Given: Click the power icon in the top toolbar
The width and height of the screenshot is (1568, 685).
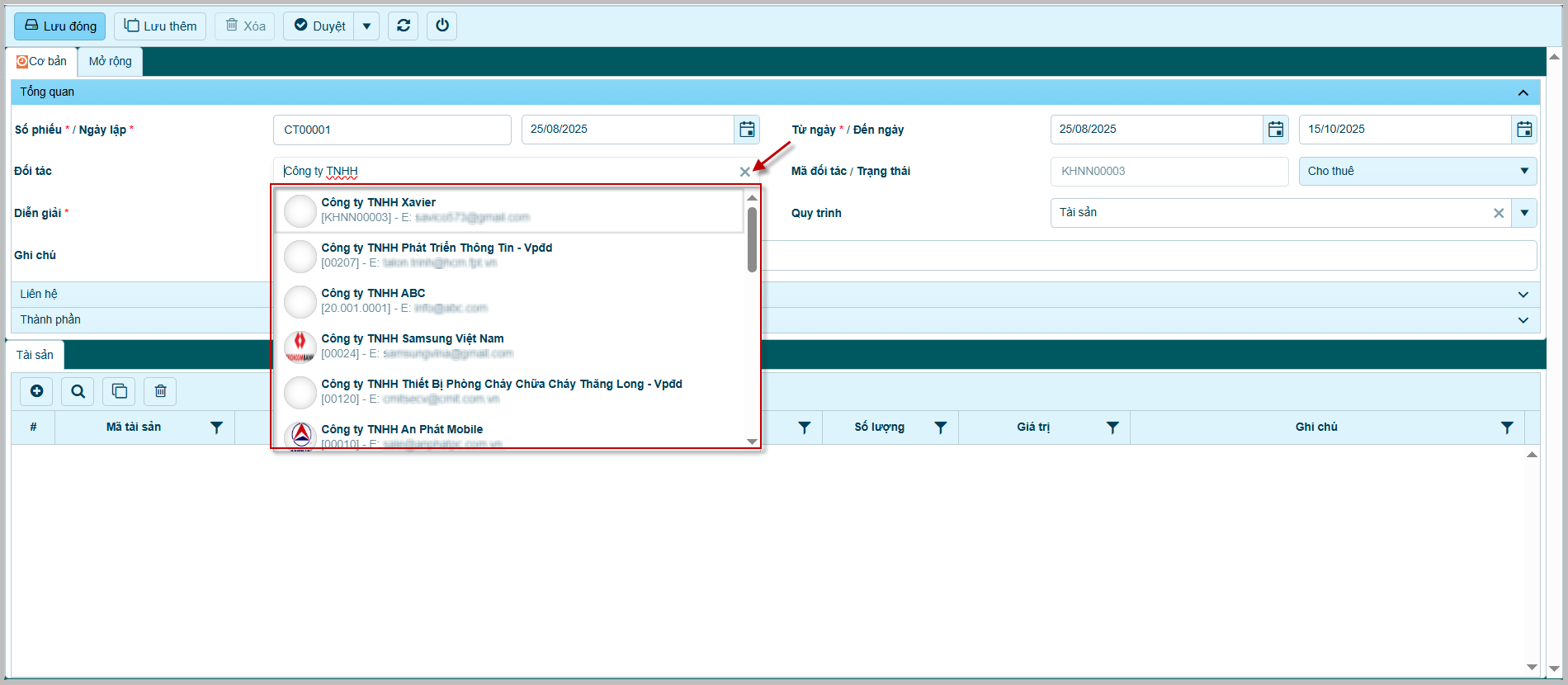Looking at the screenshot, I should tap(442, 26).
